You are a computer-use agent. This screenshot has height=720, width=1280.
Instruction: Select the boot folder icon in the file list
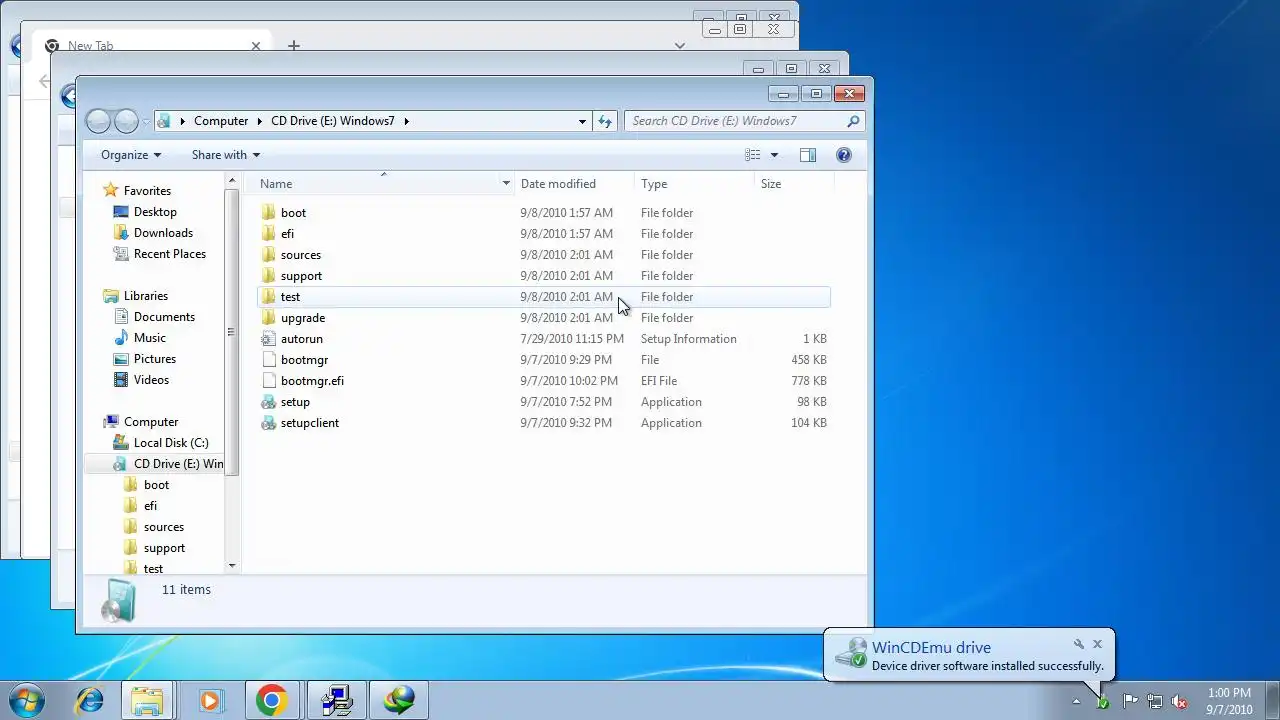268,213
